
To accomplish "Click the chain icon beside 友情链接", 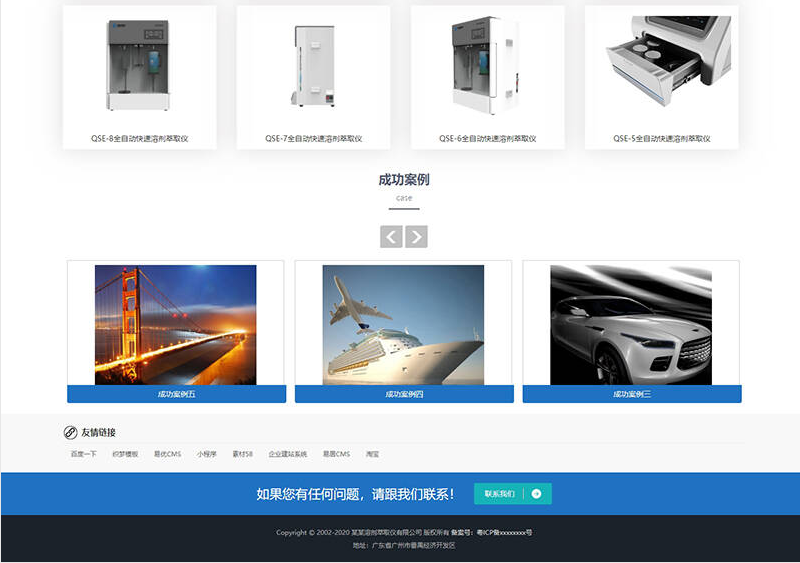I will click(x=70, y=432).
